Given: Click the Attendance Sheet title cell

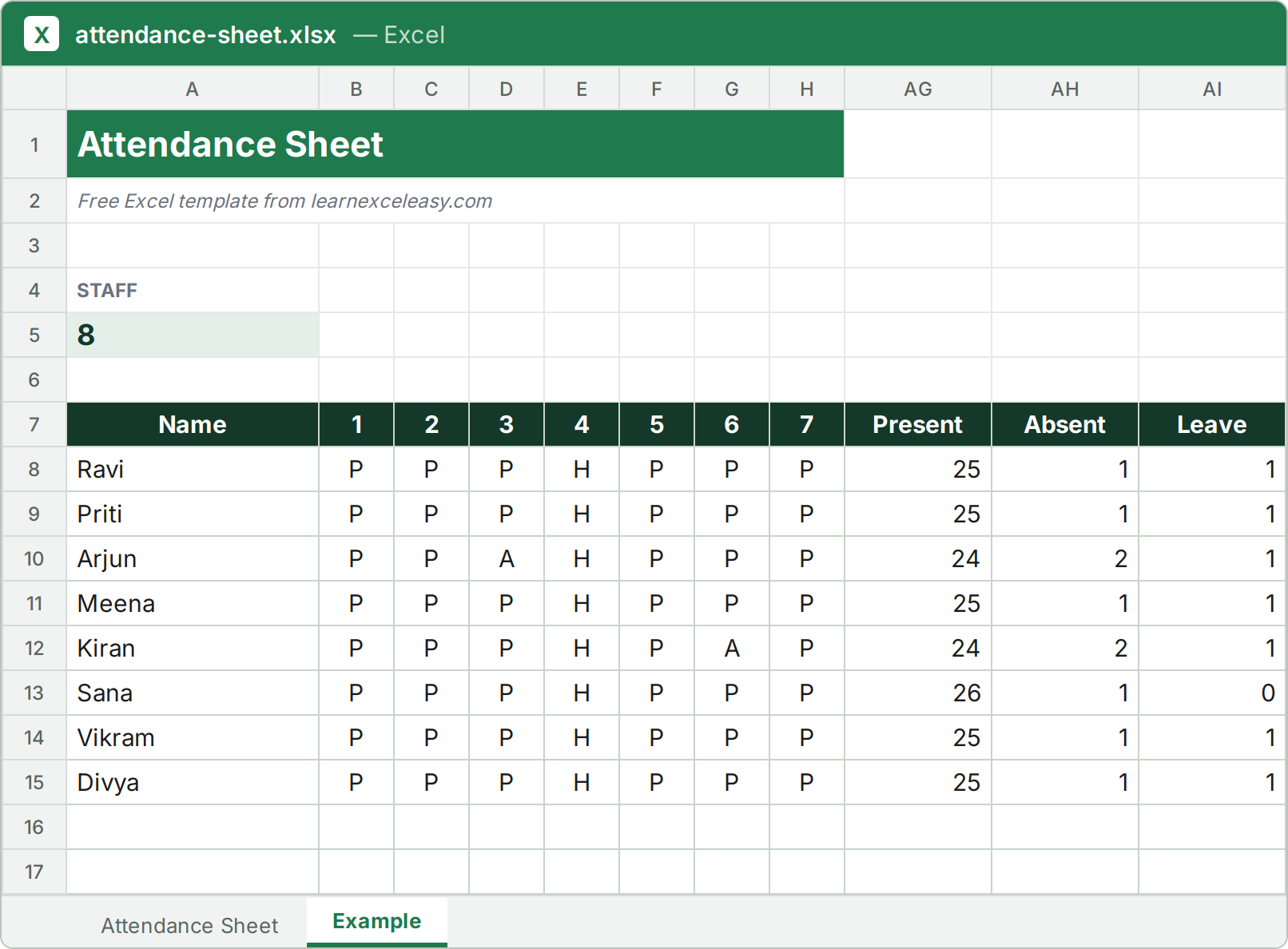Looking at the screenshot, I should 455,144.
